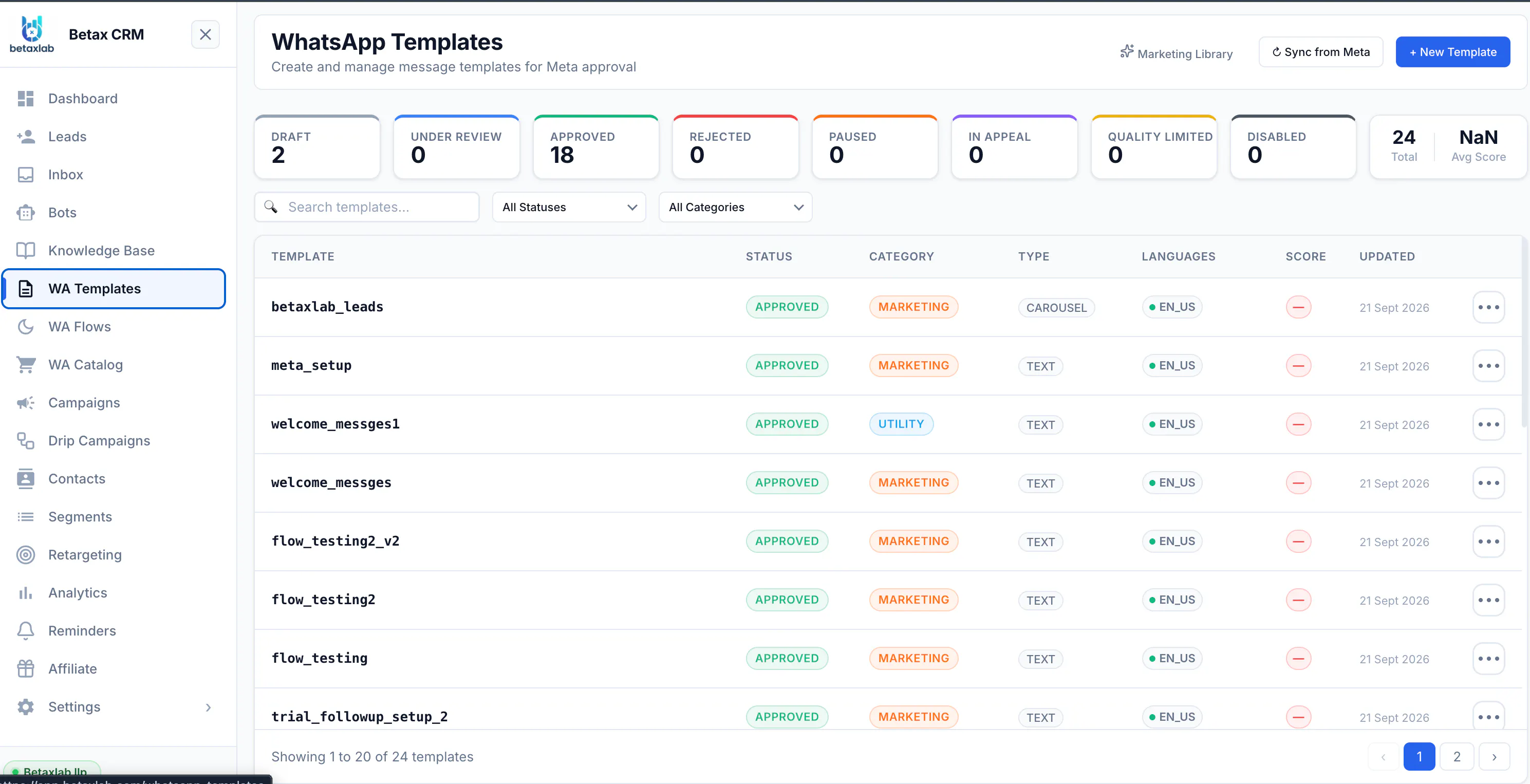
Task: Click the New Template button
Action: coord(1453,52)
